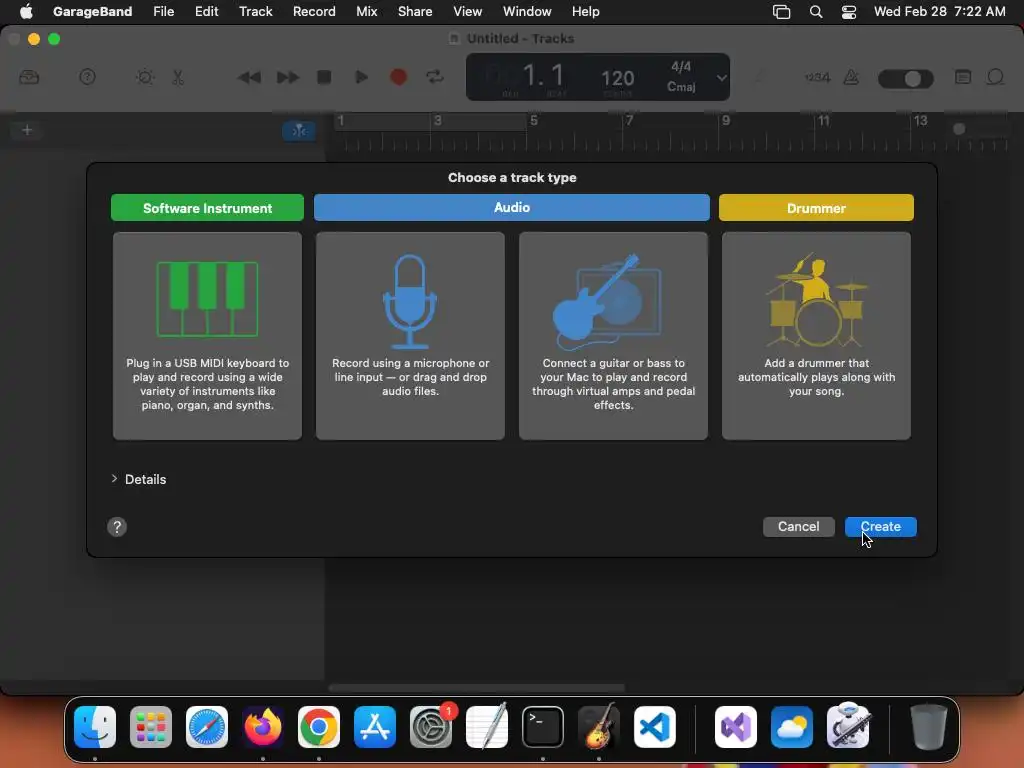Screen dimensions: 1024x768
Task: Launch Safari from the Dock
Action: pyautogui.click(x=207, y=727)
